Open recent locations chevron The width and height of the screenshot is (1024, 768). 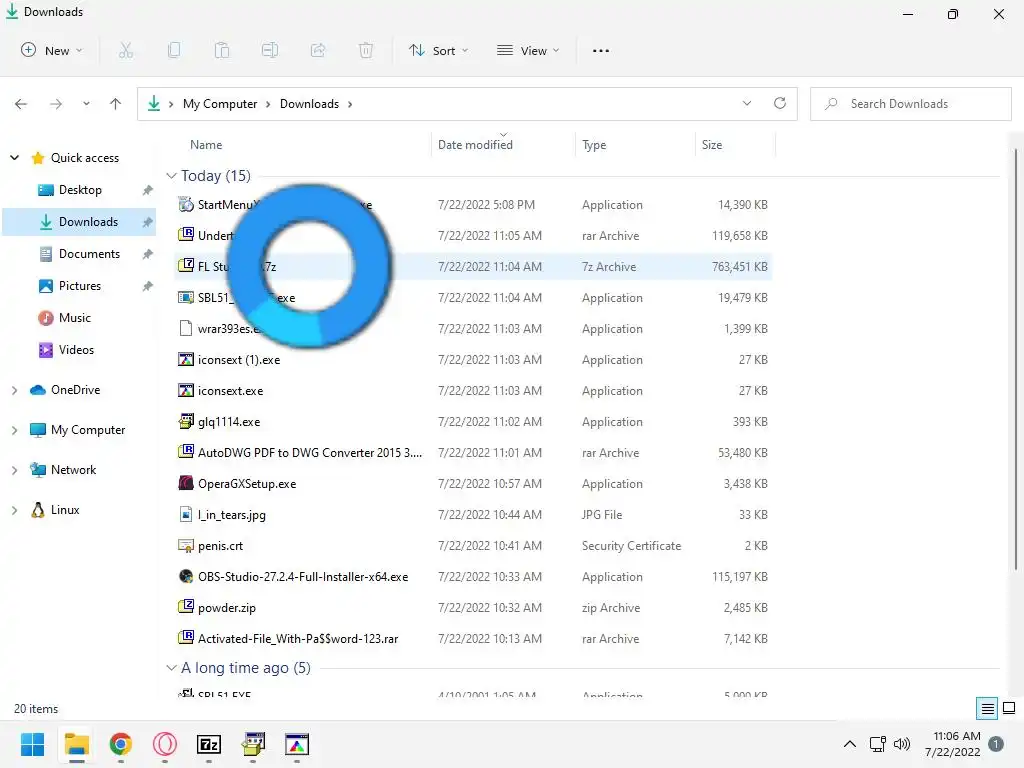(x=86, y=104)
